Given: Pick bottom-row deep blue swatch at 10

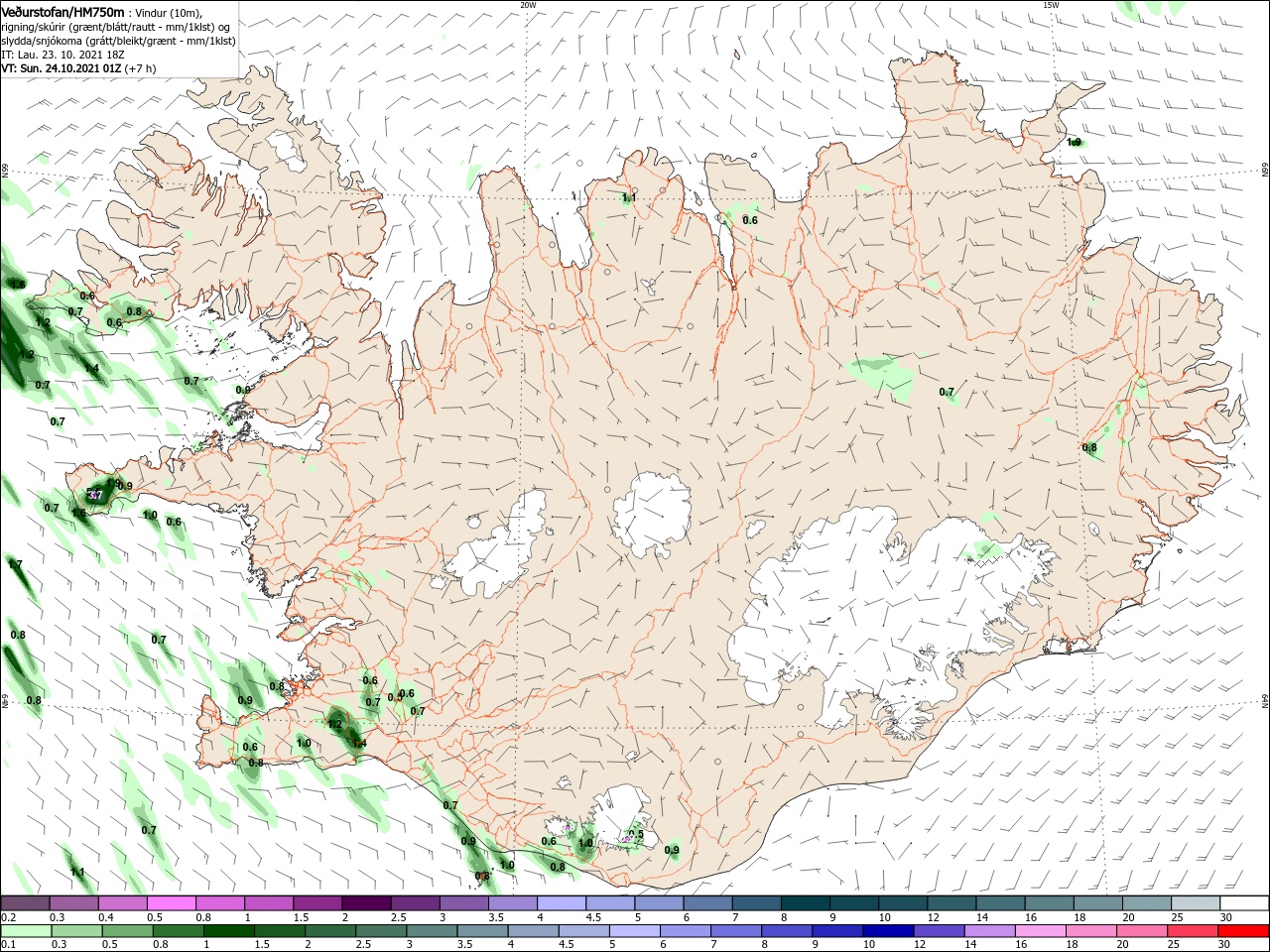Looking at the screenshot, I should tap(888, 931).
